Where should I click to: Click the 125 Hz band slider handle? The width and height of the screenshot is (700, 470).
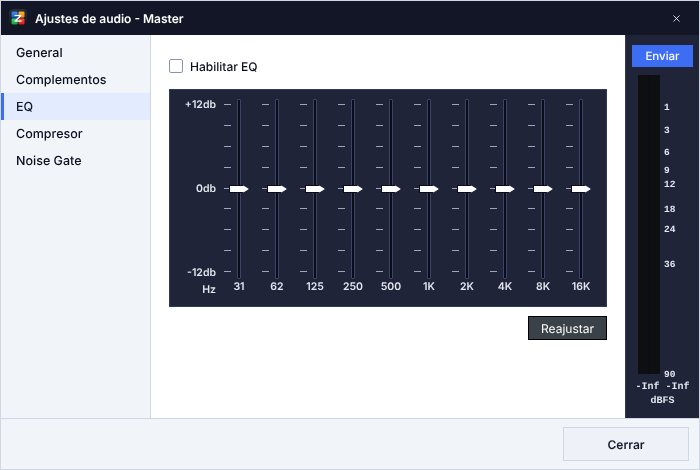click(x=315, y=189)
